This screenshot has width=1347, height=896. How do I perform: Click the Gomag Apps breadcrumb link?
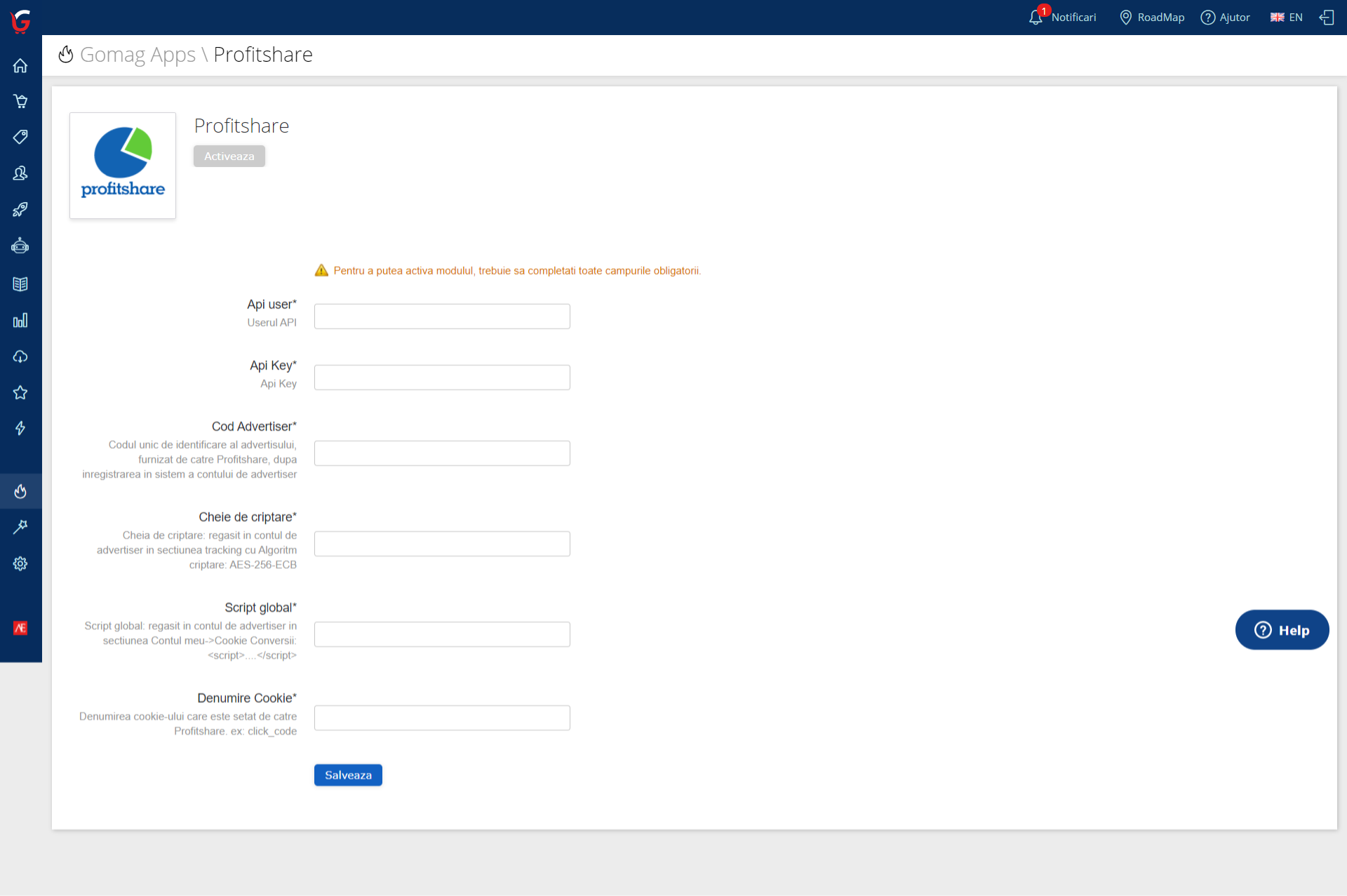pos(138,55)
